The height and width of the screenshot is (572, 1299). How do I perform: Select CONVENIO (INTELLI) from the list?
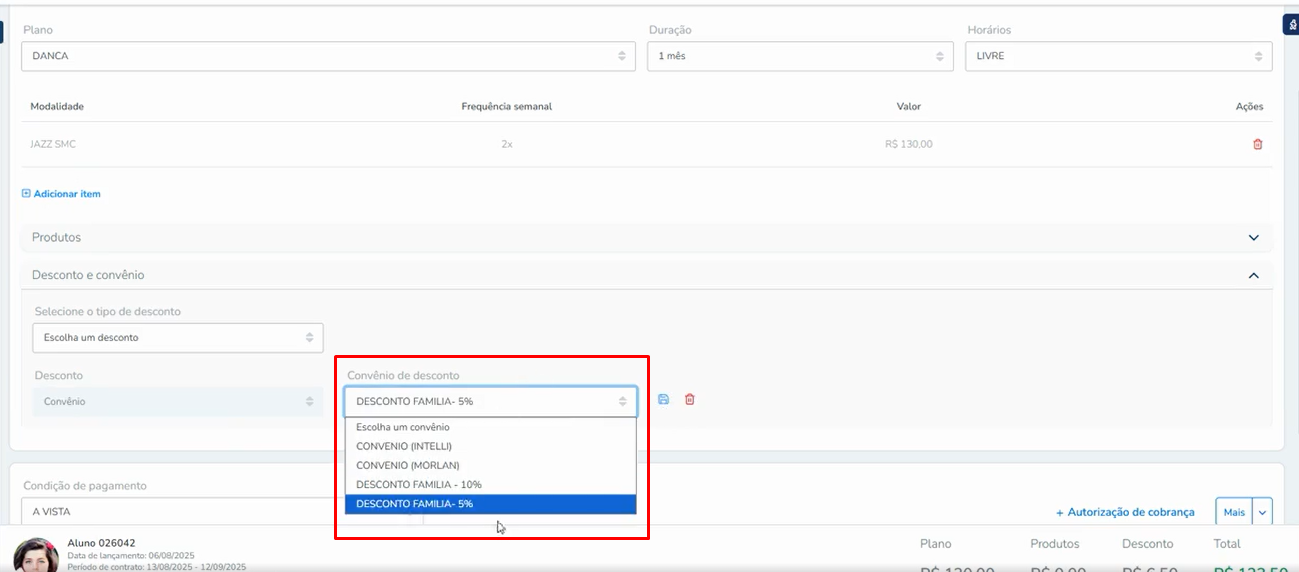click(404, 446)
